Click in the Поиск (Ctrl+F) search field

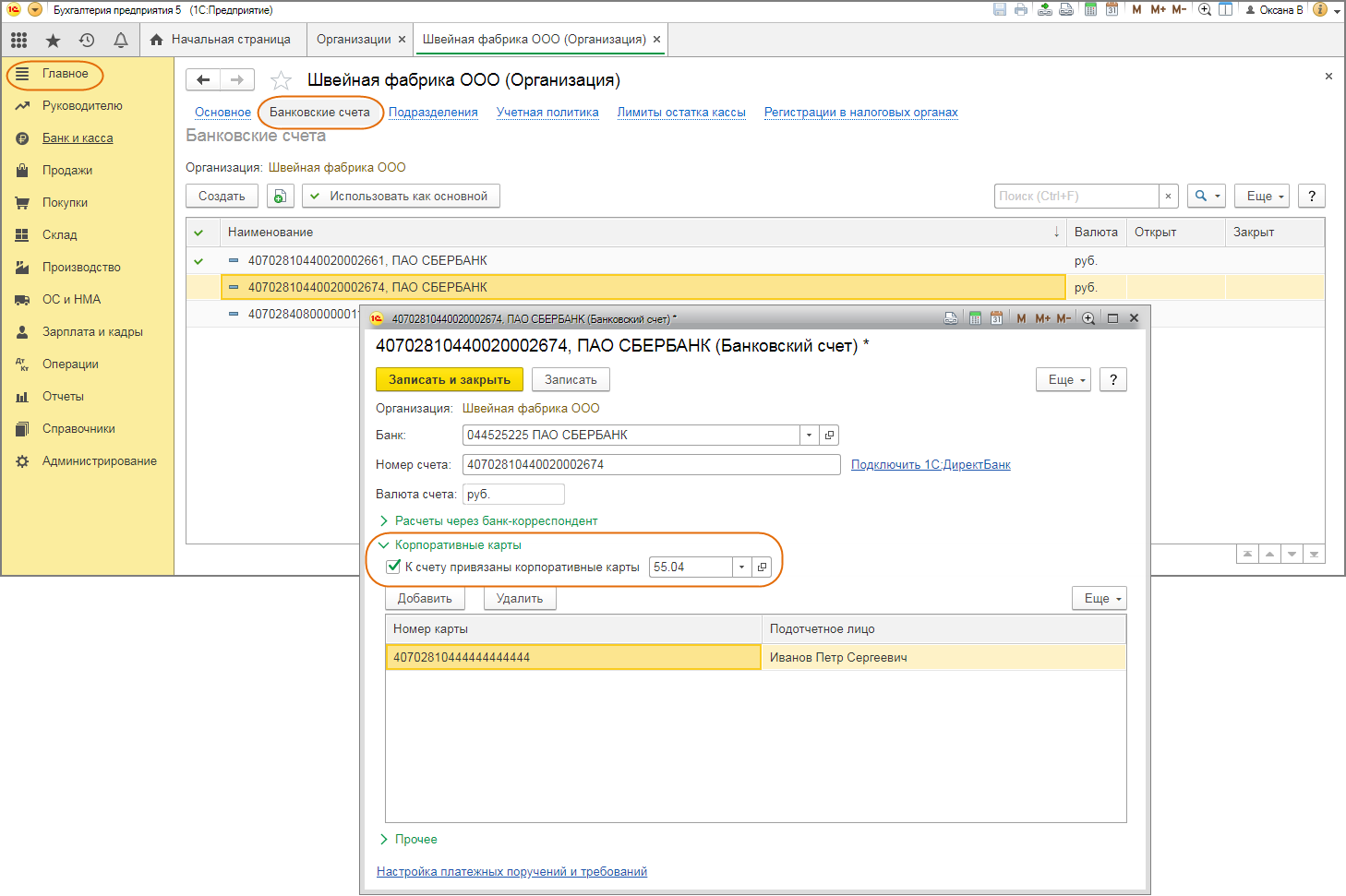1076,197
